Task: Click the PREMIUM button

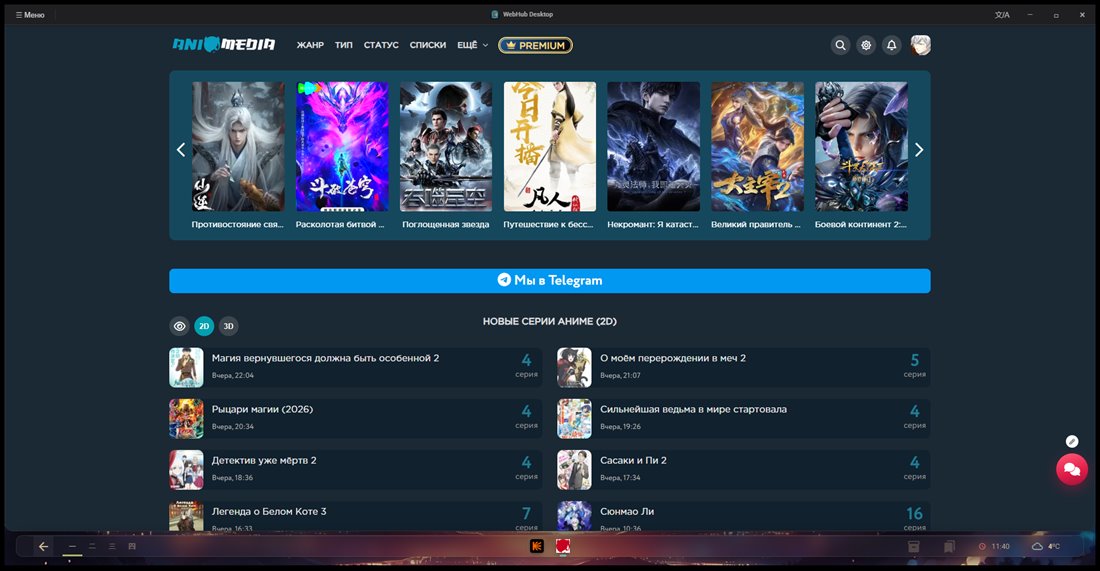Action: [535, 46]
